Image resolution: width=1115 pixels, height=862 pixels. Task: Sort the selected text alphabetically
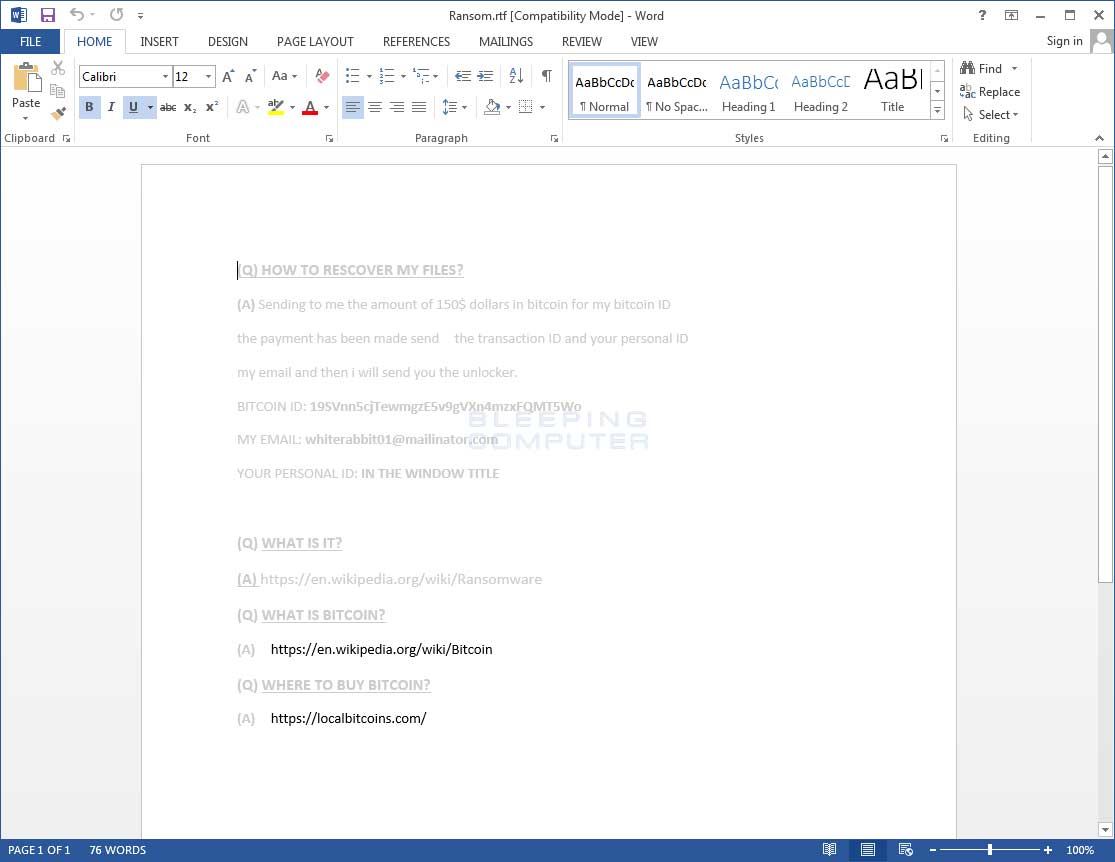click(516, 76)
